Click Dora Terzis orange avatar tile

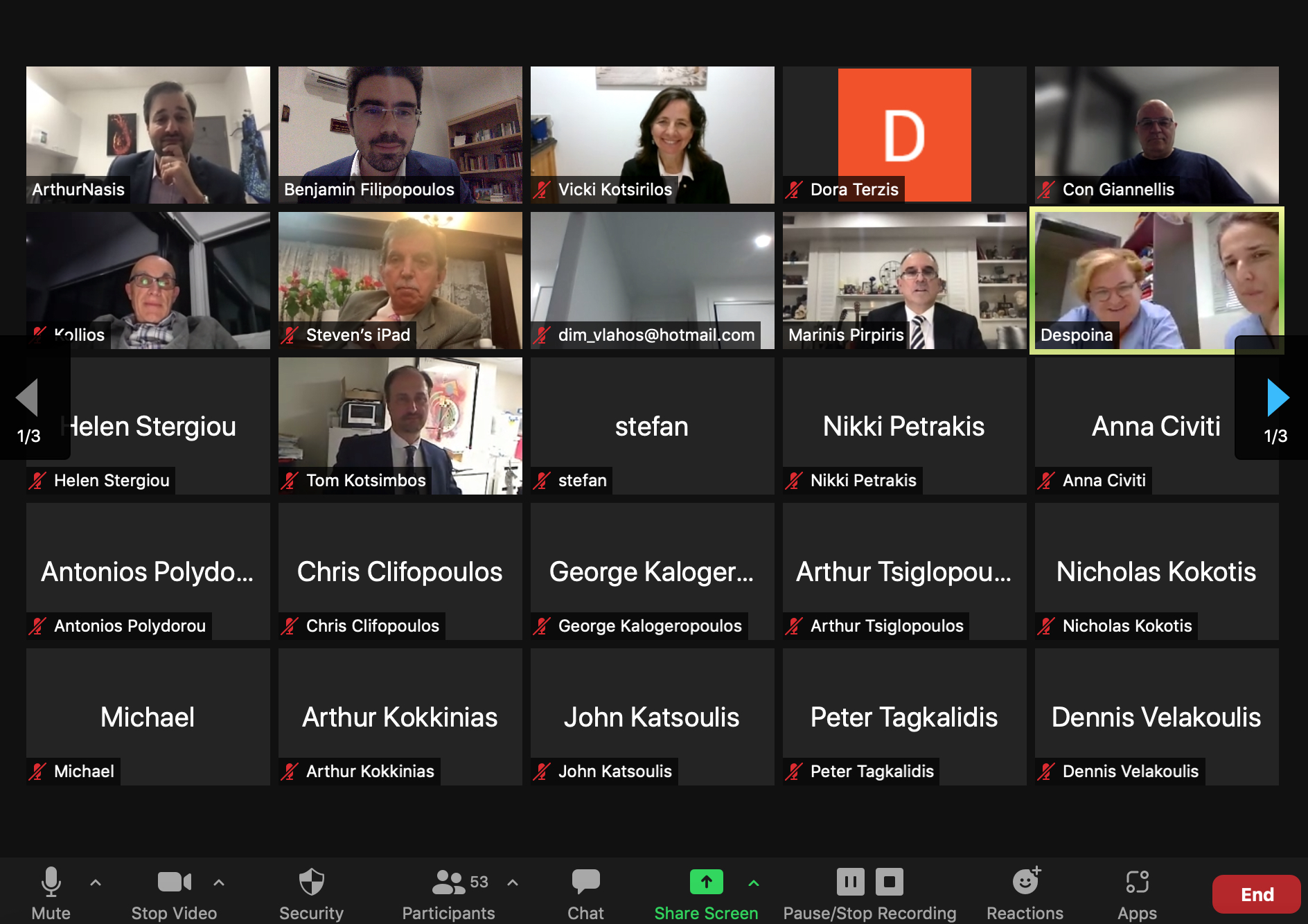pos(904,134)
